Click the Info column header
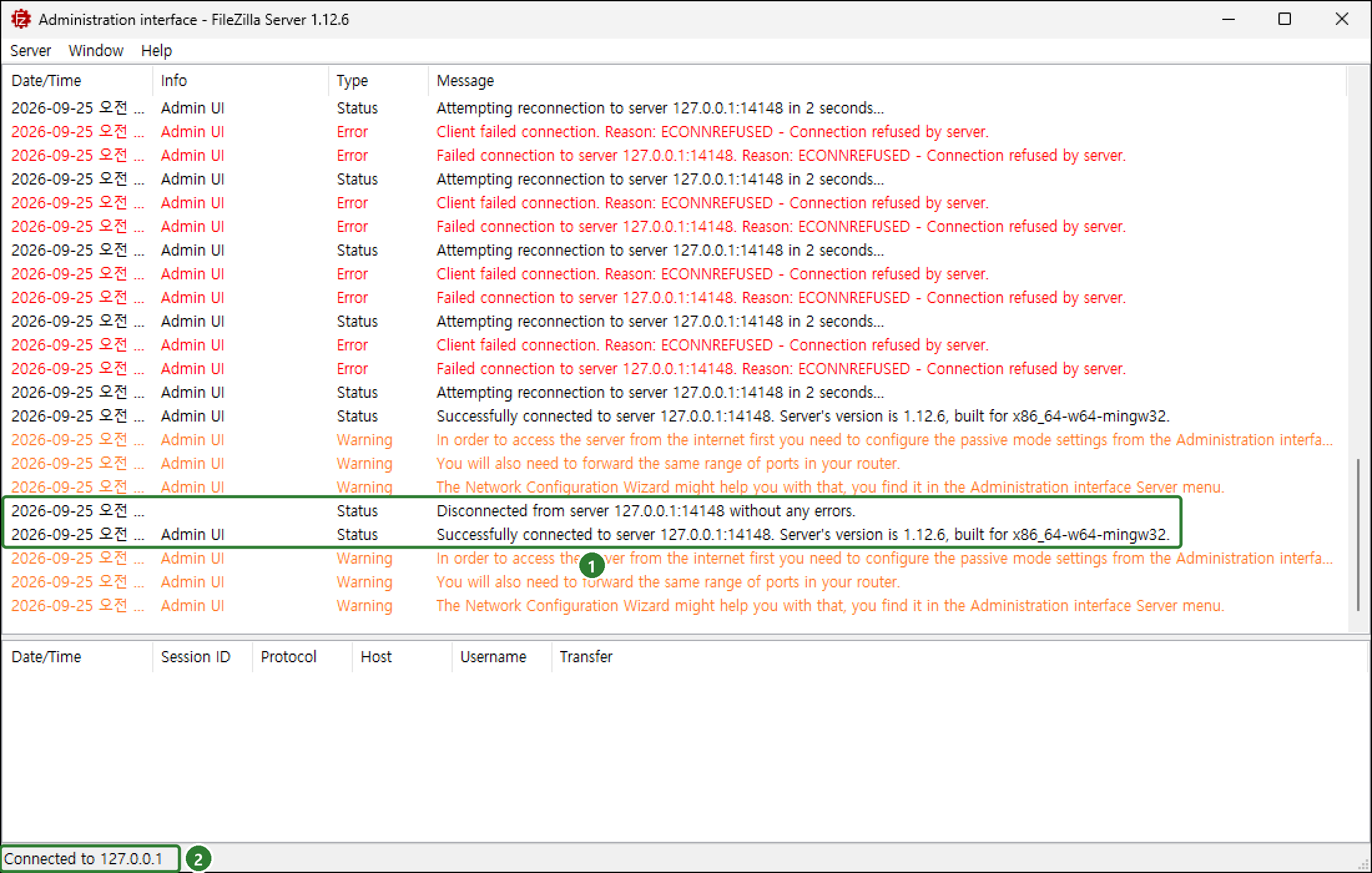The image size is (1372, 873). pyautogui.click(x=241, y=80)
